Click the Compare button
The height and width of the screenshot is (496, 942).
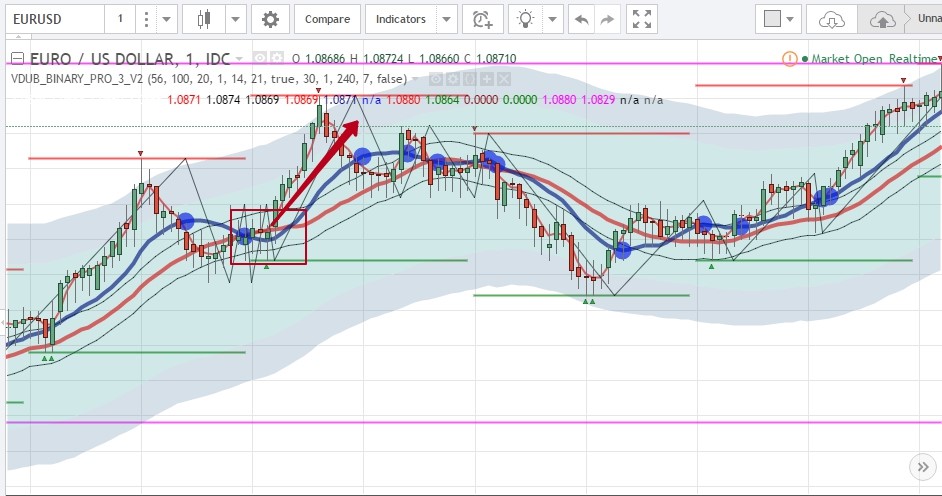[327, 19]
